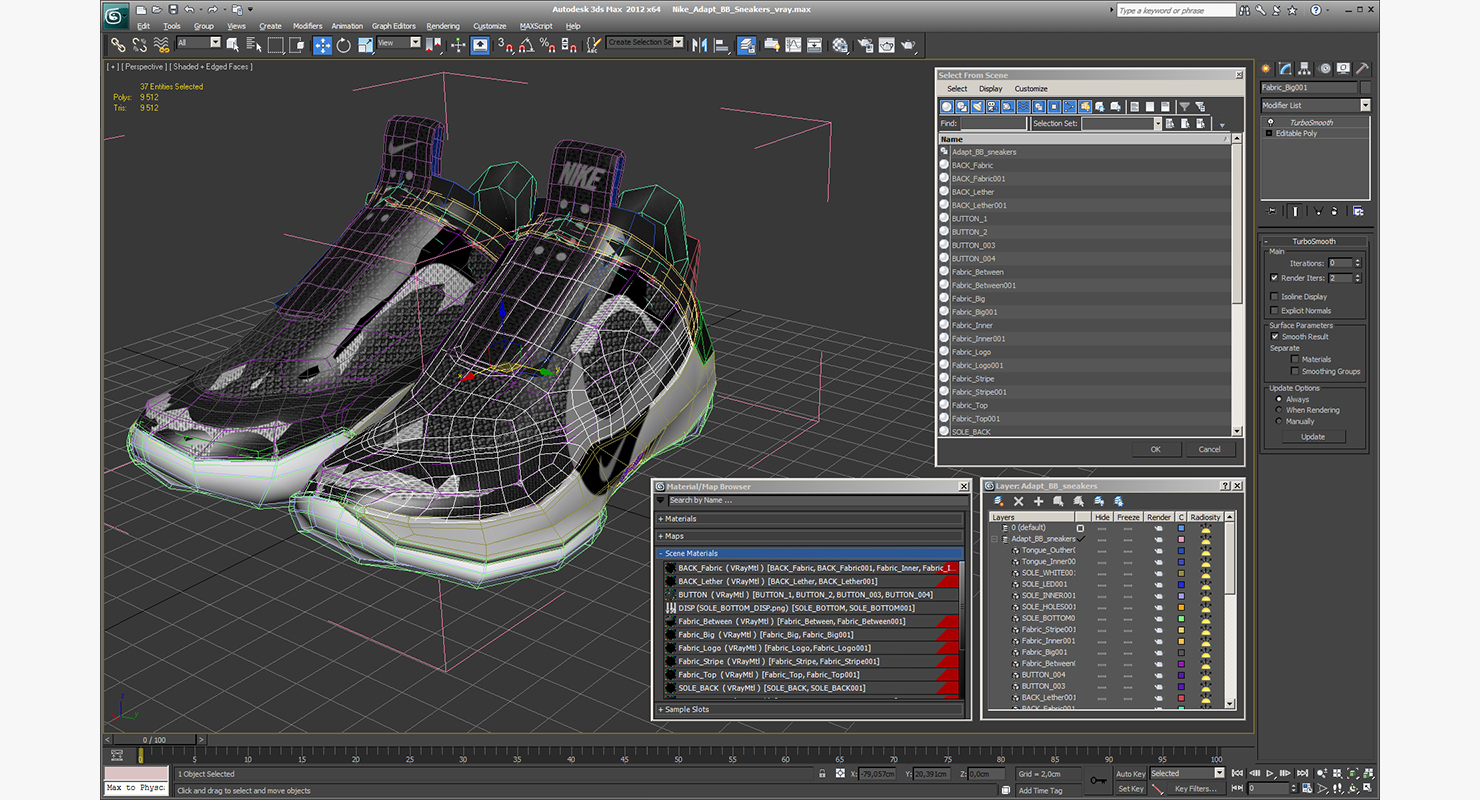Open the Rendering menu
This screenshot has width=1480, height=800.
443,26
